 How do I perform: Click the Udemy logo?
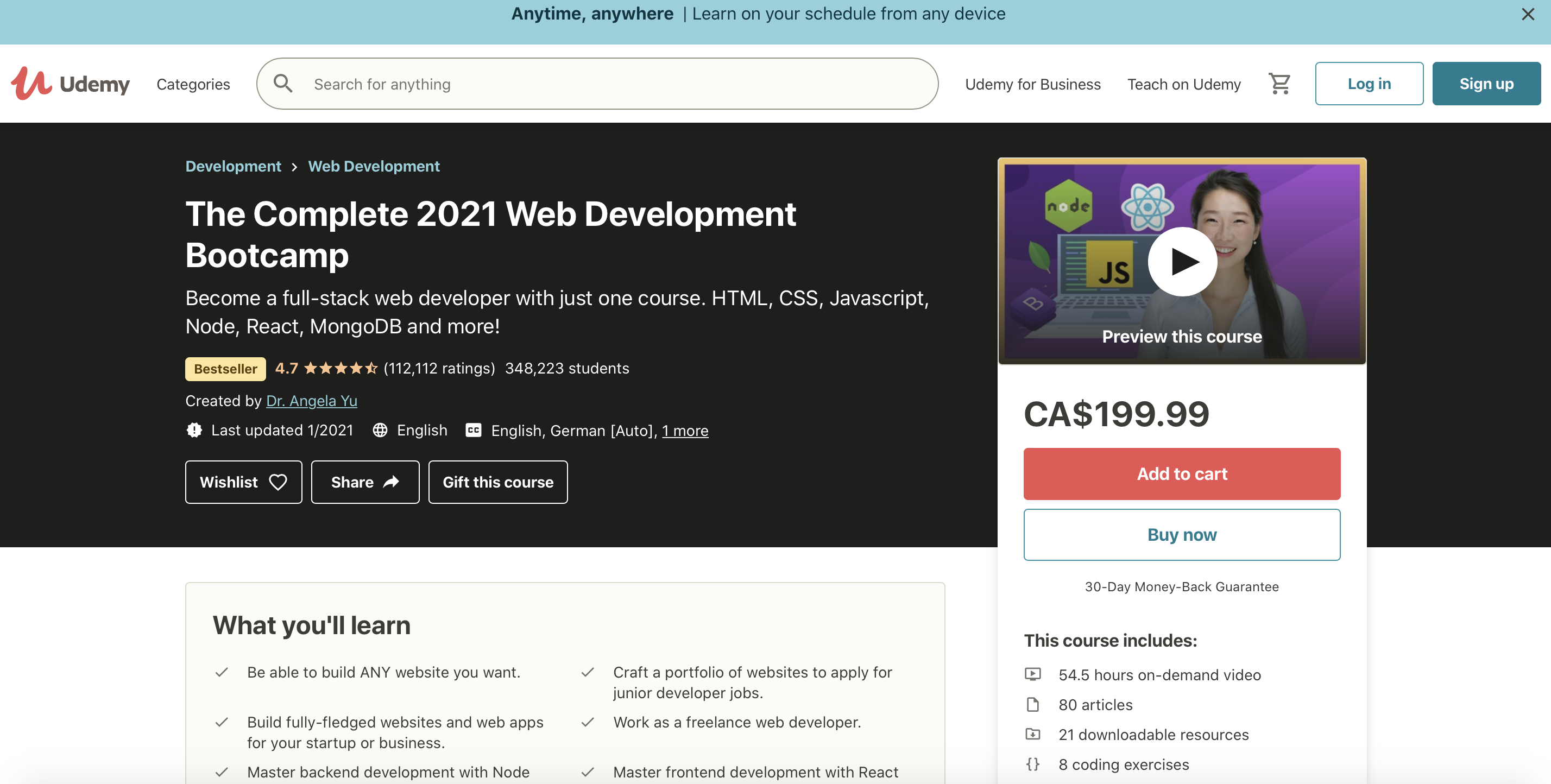click(70, 84)
